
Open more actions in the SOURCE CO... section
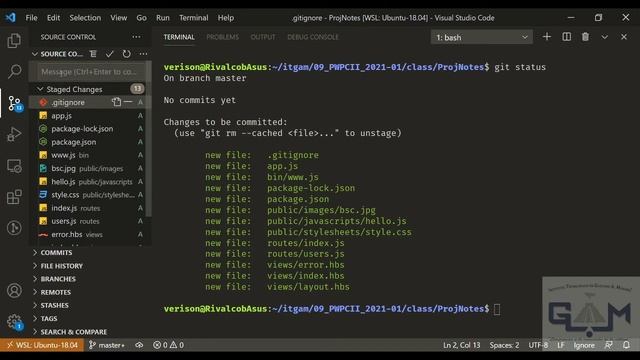click(x=143, y=54)
